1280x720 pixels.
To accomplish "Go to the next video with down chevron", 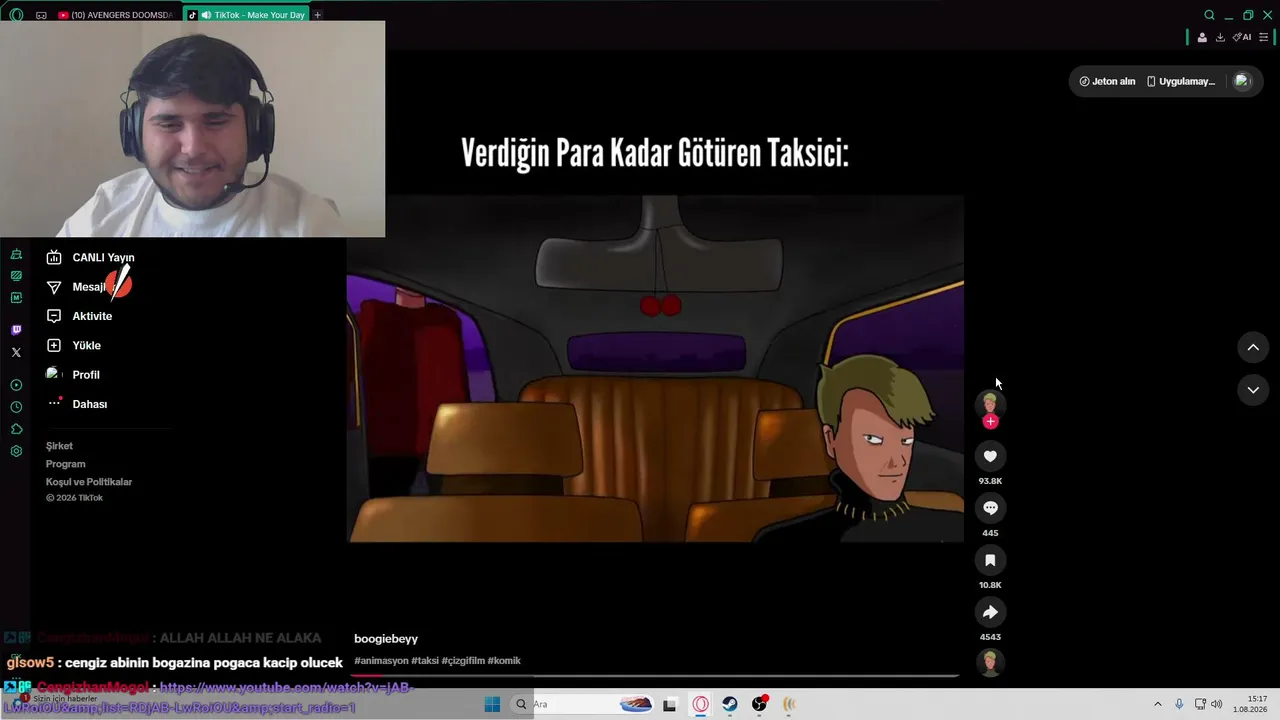I will tap(1253, 390).
